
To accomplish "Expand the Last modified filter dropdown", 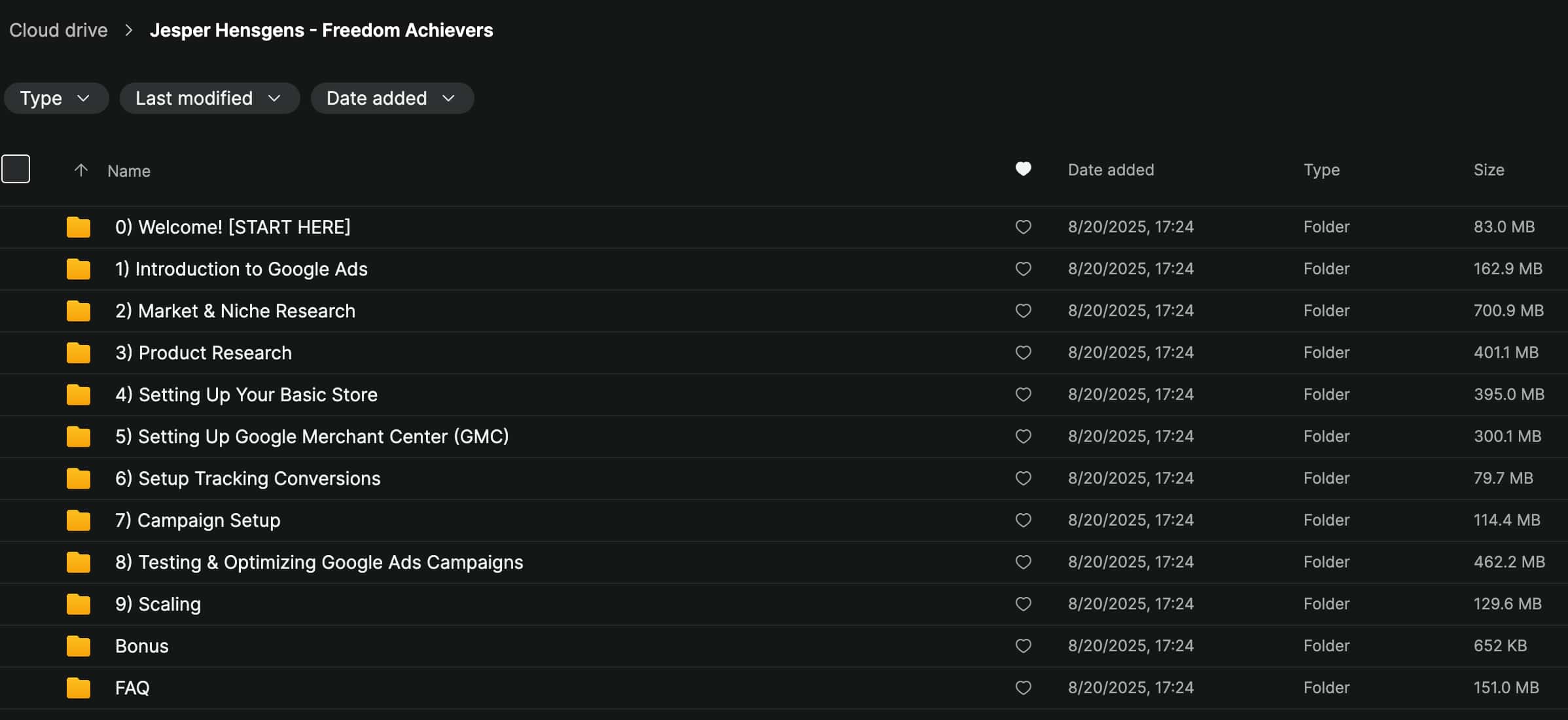I will pyautogui.click(x=209, y=98).
